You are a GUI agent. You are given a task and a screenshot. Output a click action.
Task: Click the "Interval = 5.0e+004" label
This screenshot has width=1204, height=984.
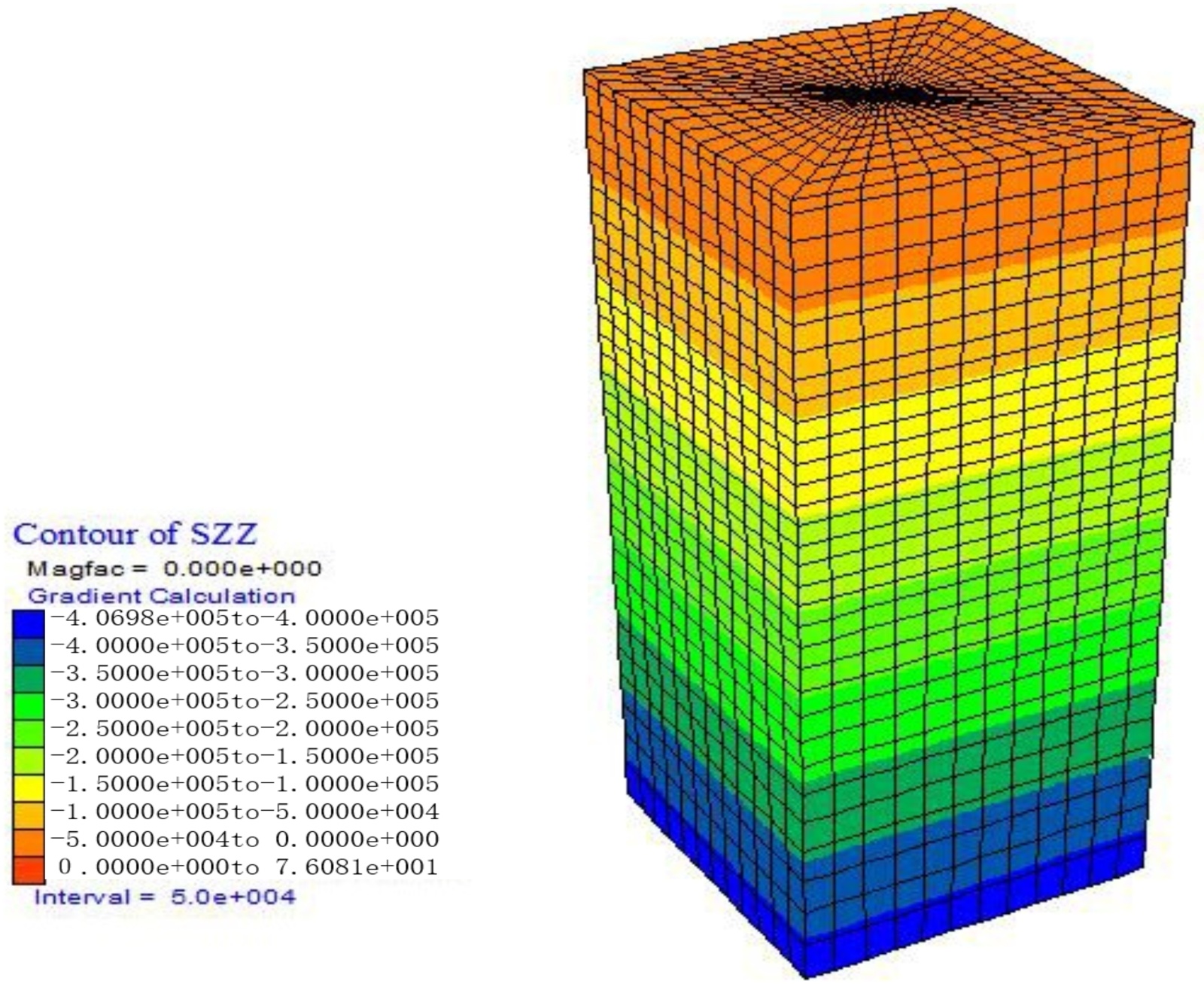point(164,897)
